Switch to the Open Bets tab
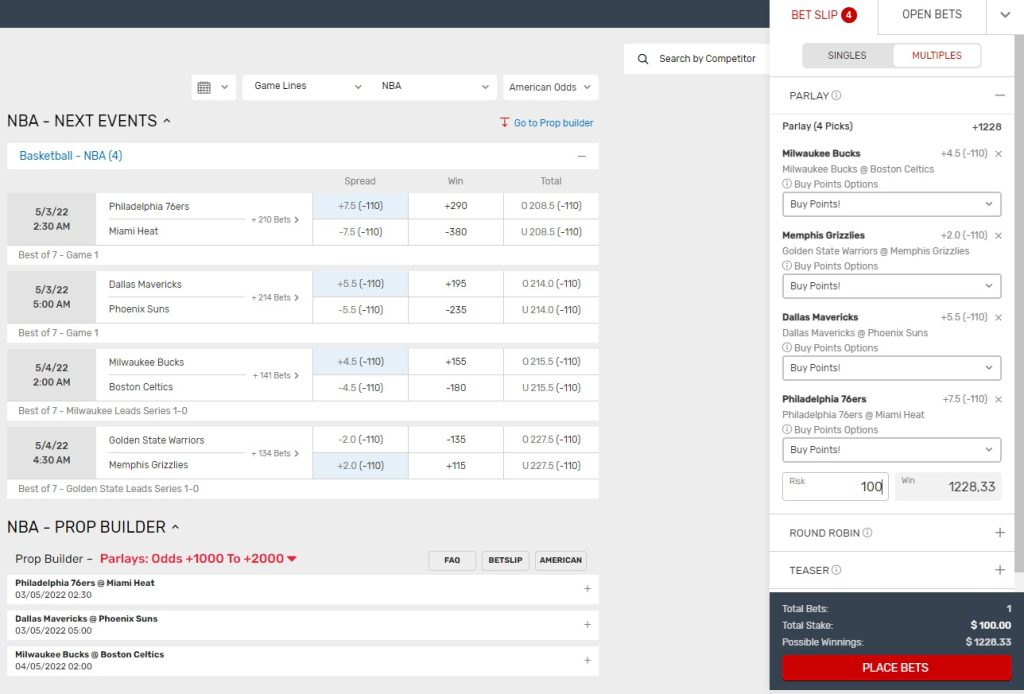1024x694 pixels. (x=931, y=15)
